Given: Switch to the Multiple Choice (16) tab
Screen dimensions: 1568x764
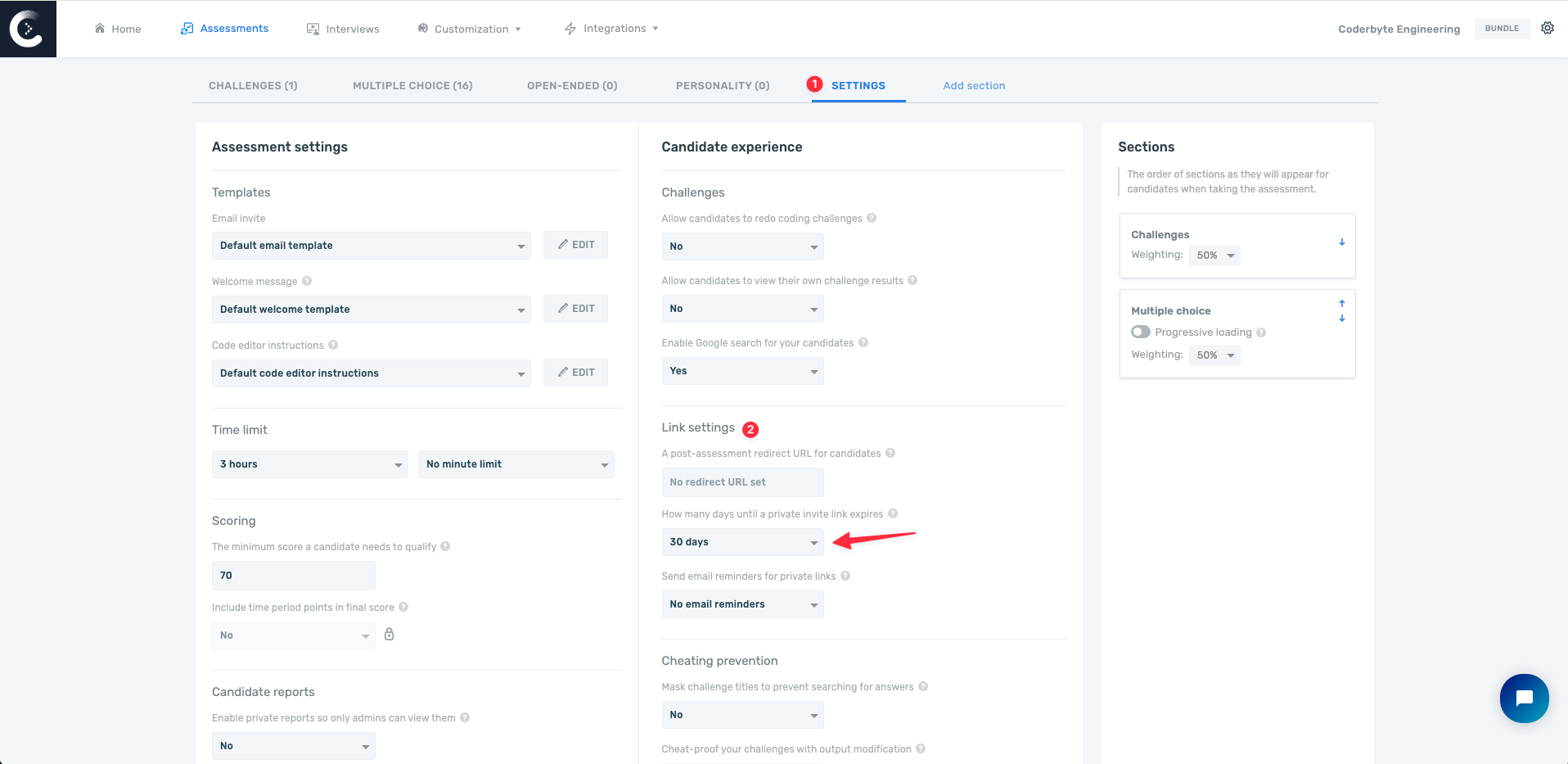Looking at the screenshot, I should tap(412, 86).
